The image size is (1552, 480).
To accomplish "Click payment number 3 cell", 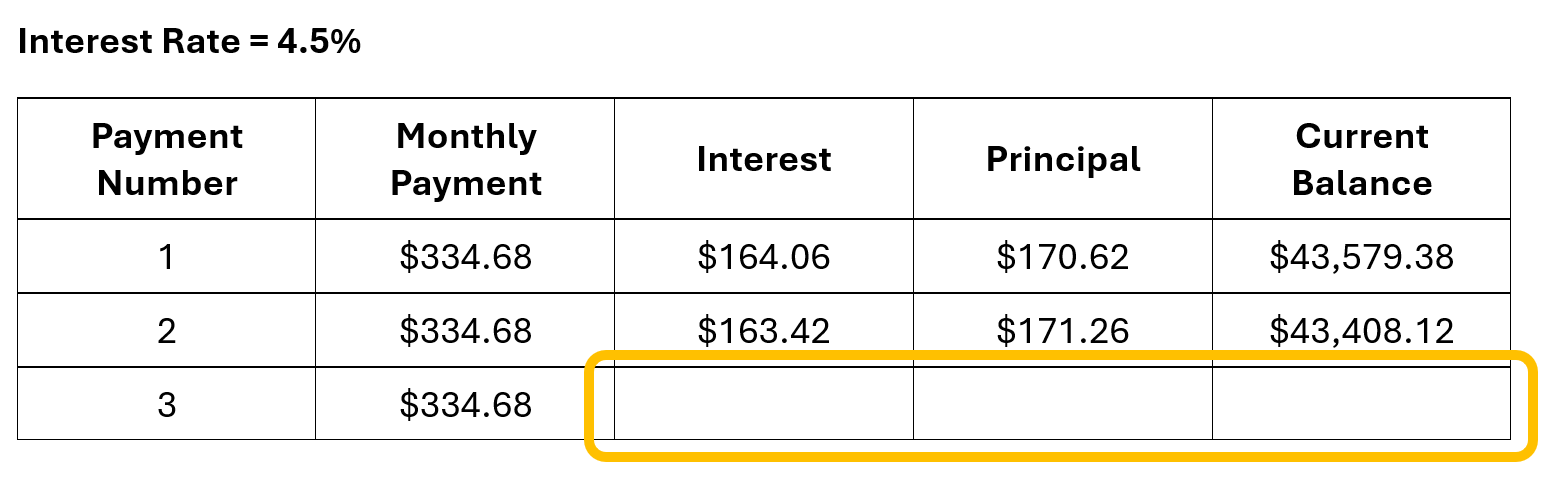I will [167, 403].
